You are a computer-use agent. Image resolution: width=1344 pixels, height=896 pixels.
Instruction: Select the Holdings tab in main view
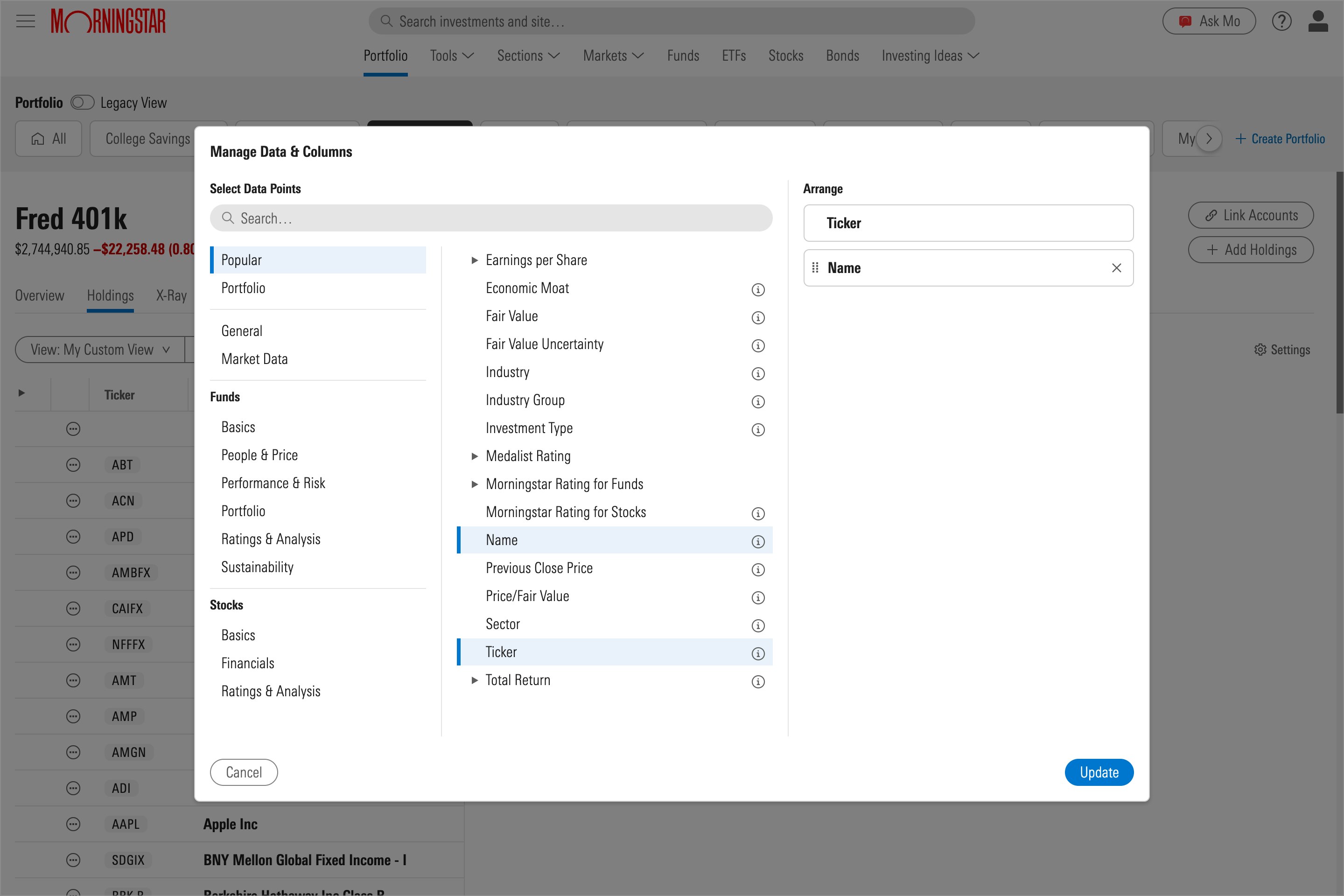110,294
